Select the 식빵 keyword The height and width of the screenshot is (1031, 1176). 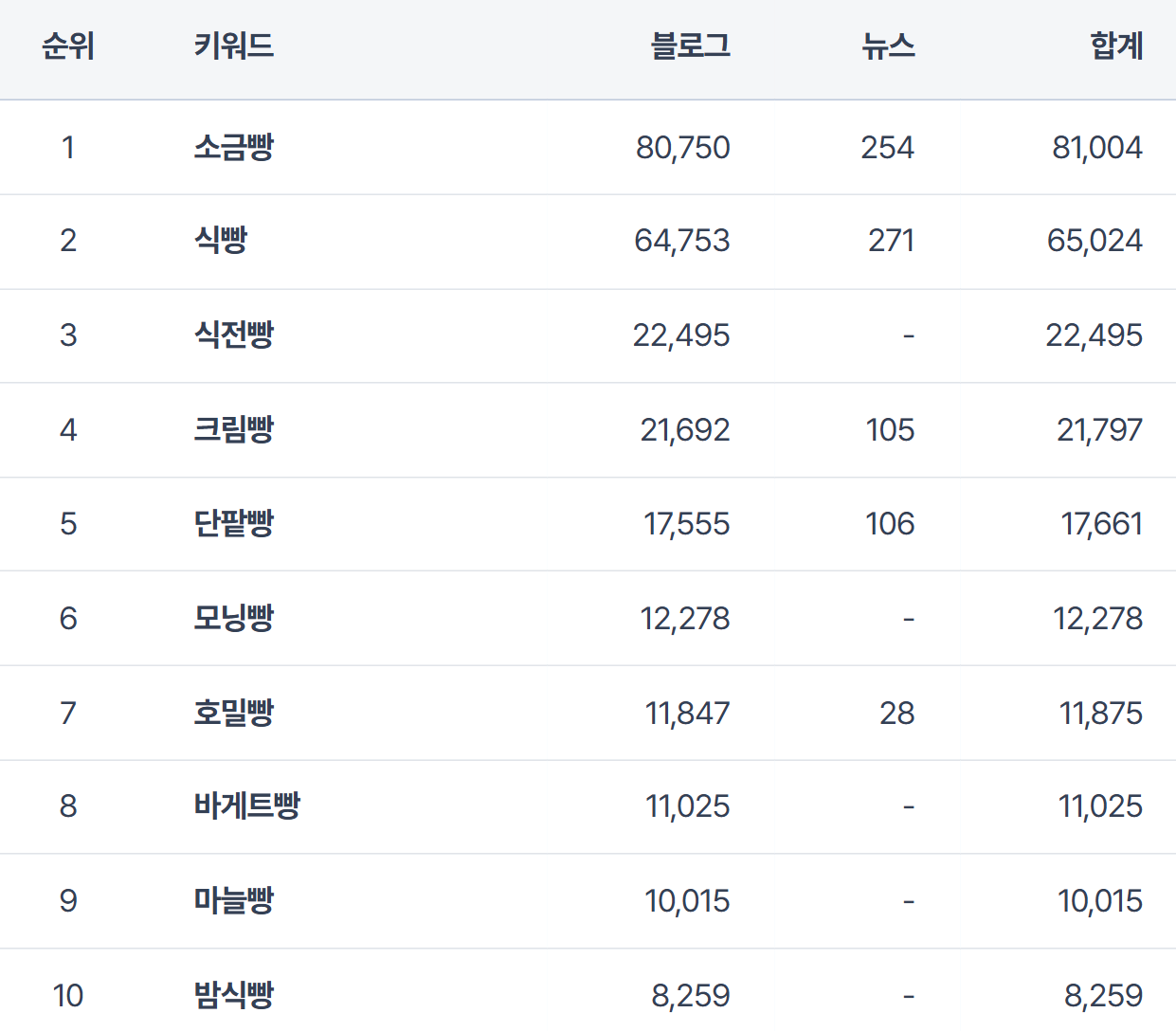click(x=221, y=240)
